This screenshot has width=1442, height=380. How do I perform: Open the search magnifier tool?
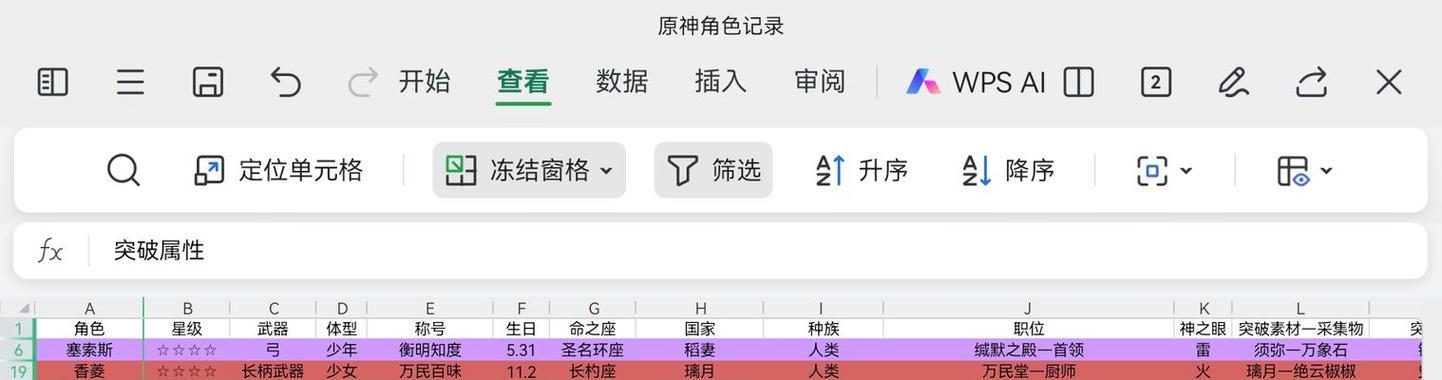tap(123, 170)
